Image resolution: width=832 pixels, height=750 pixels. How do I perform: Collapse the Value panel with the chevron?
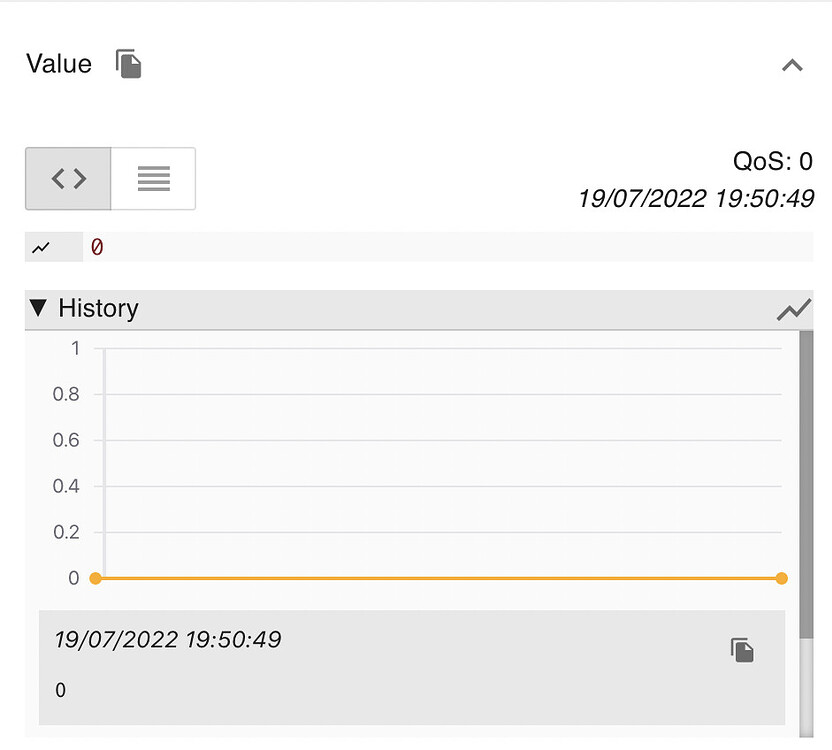click(792, 65)
